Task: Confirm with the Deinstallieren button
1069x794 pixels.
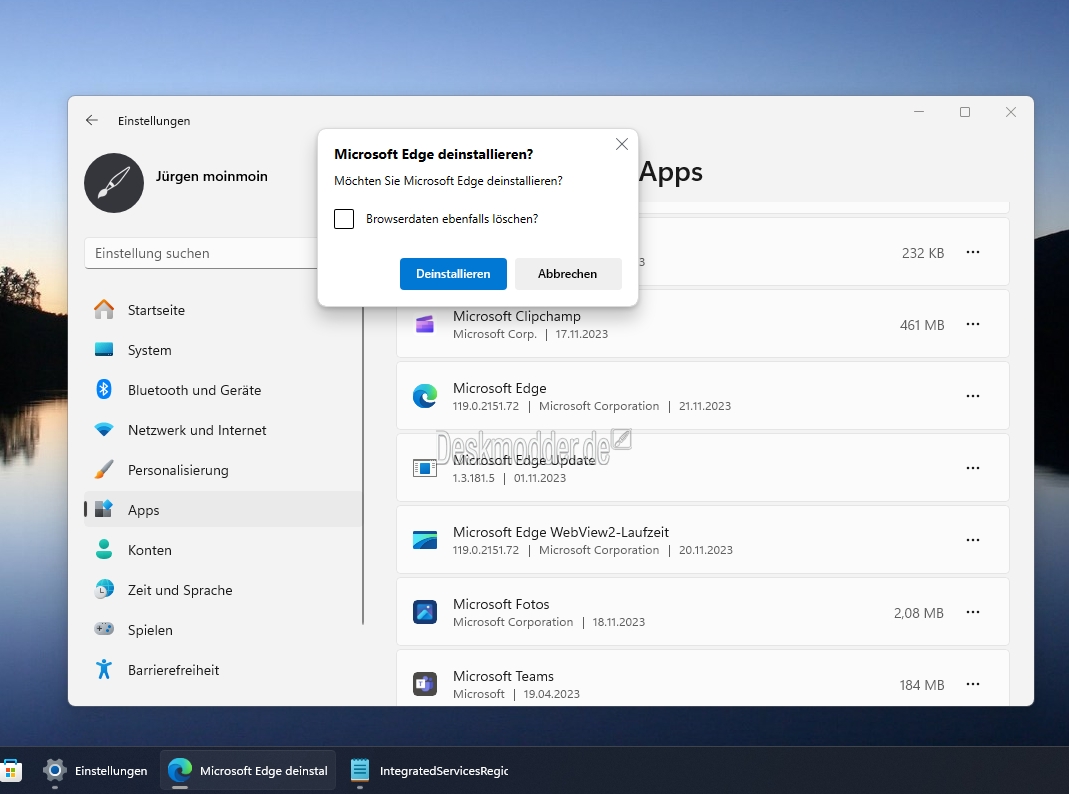Action: coord(453,274)
